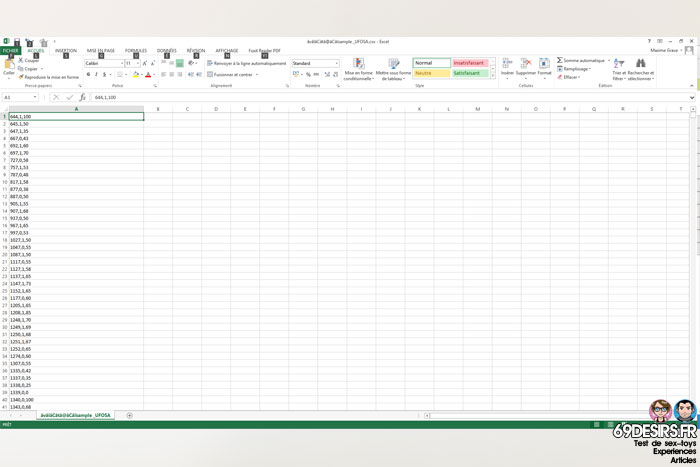Viewport: 700px width, 467px height.
Task: Open FICHIER tab
Action: (10, 50)
